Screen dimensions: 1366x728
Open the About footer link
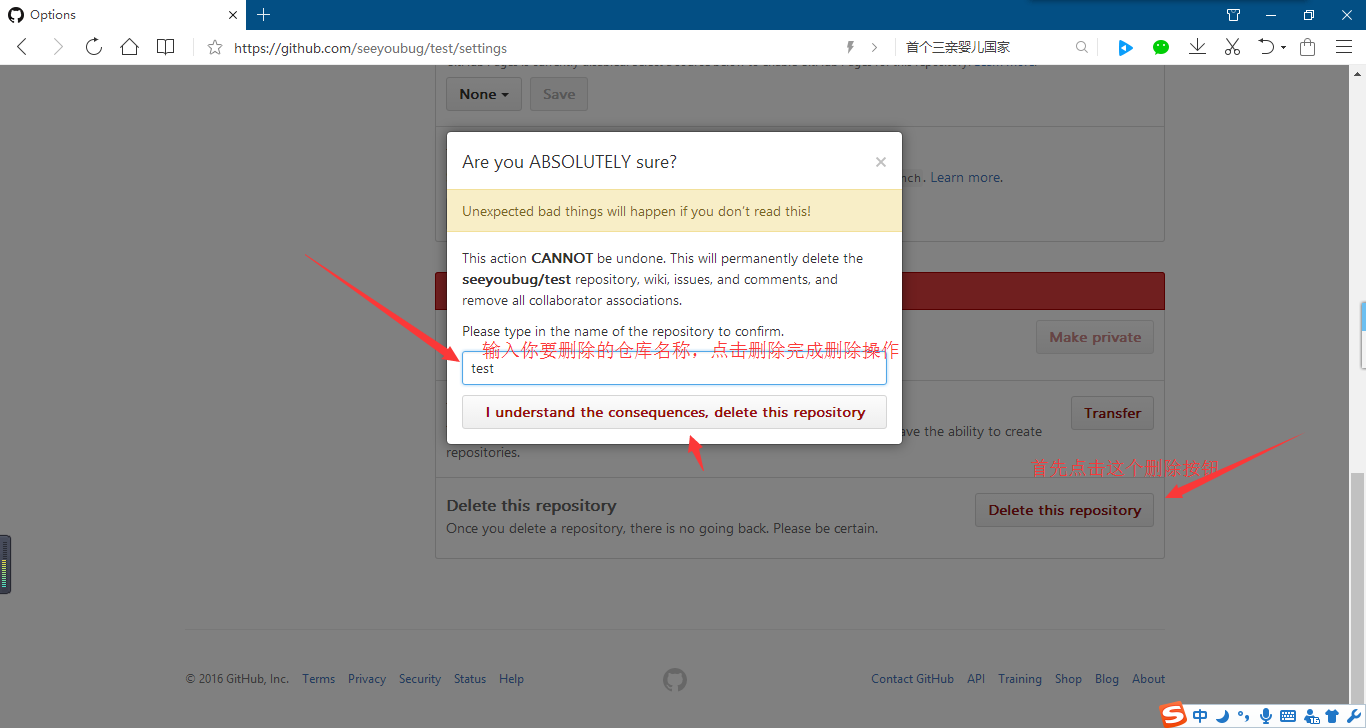1149,679
